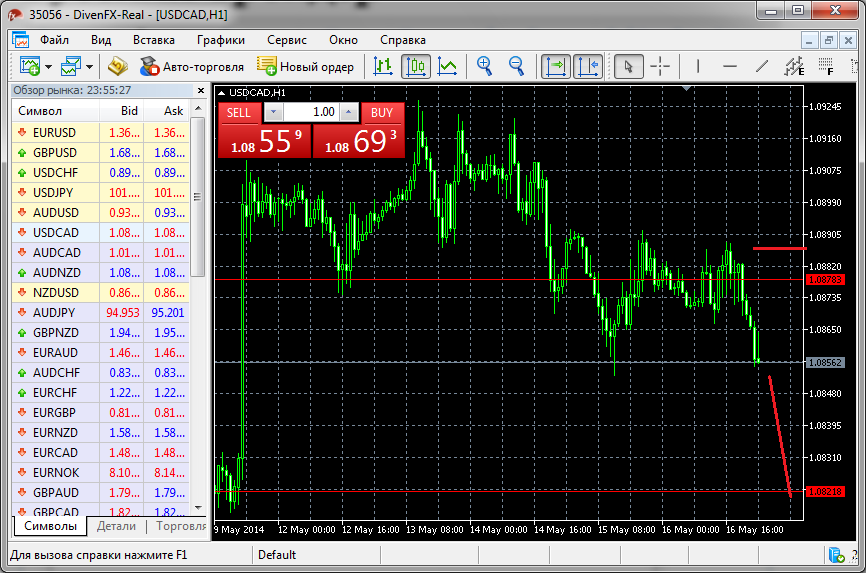The height and width of the screenshot is (573, 866).
Task: Collapse one-click trading panel triangle
Action: (221, 93)
